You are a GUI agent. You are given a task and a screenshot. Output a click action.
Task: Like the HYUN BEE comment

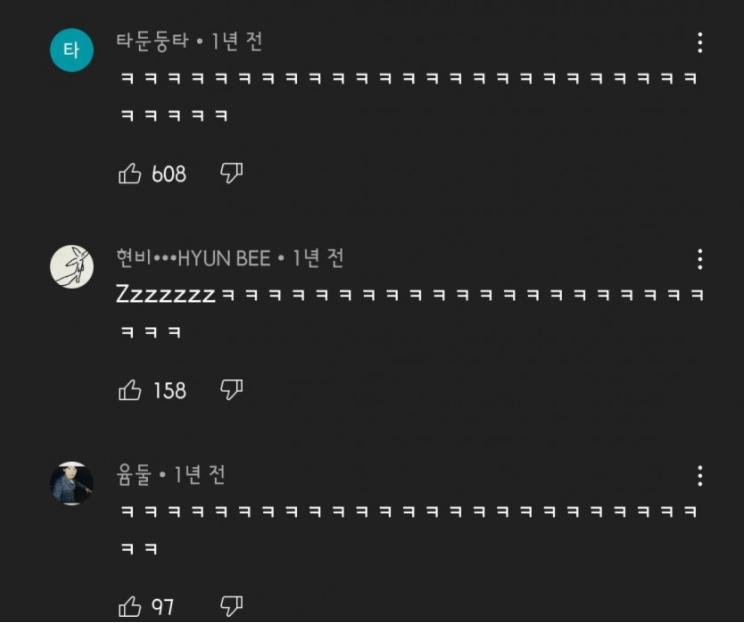130,390
